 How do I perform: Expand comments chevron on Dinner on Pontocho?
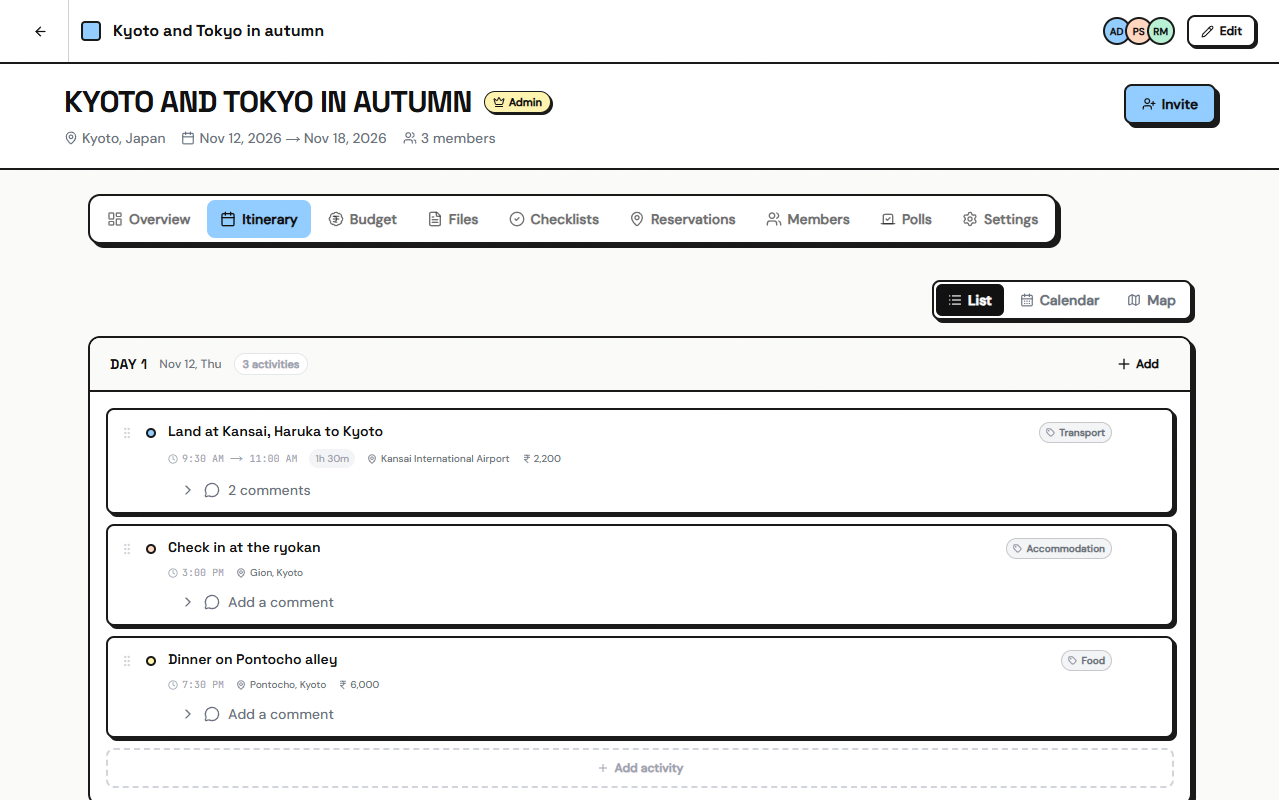pyautogui.click(x=187, y=714)
